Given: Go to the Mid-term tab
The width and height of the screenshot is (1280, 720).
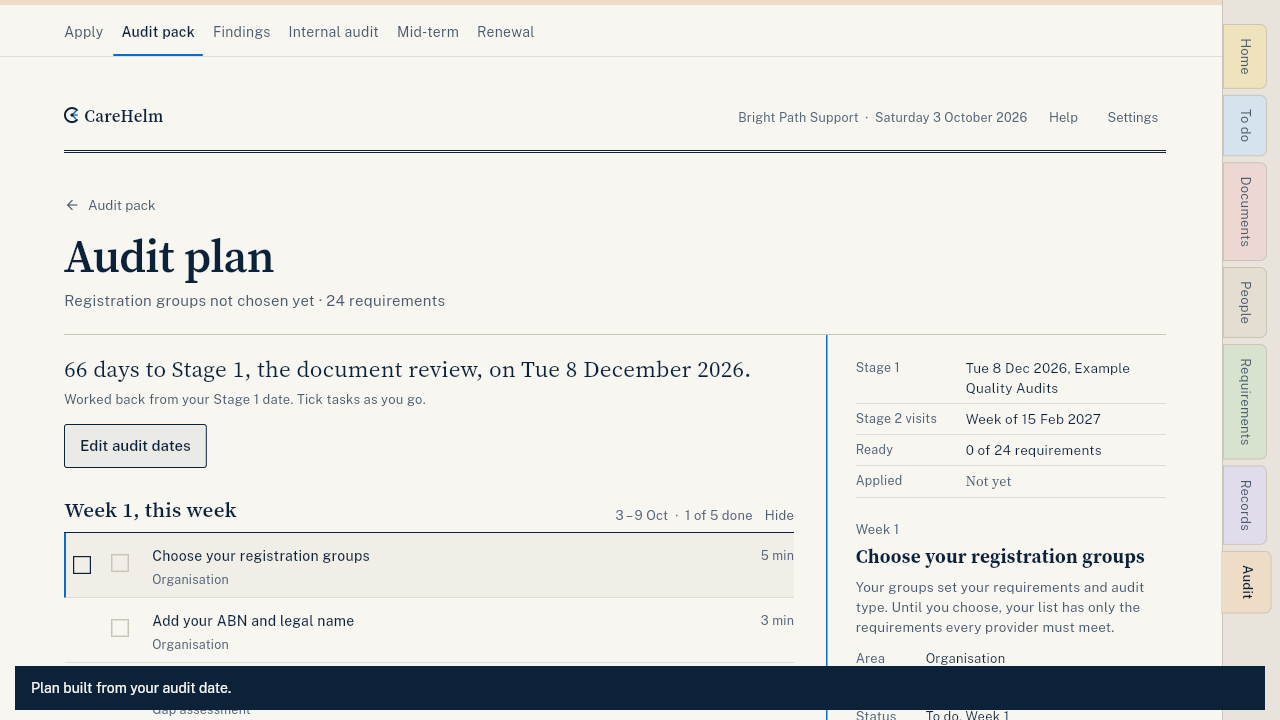Looking at the screenshot, I should tap(428, 32).
